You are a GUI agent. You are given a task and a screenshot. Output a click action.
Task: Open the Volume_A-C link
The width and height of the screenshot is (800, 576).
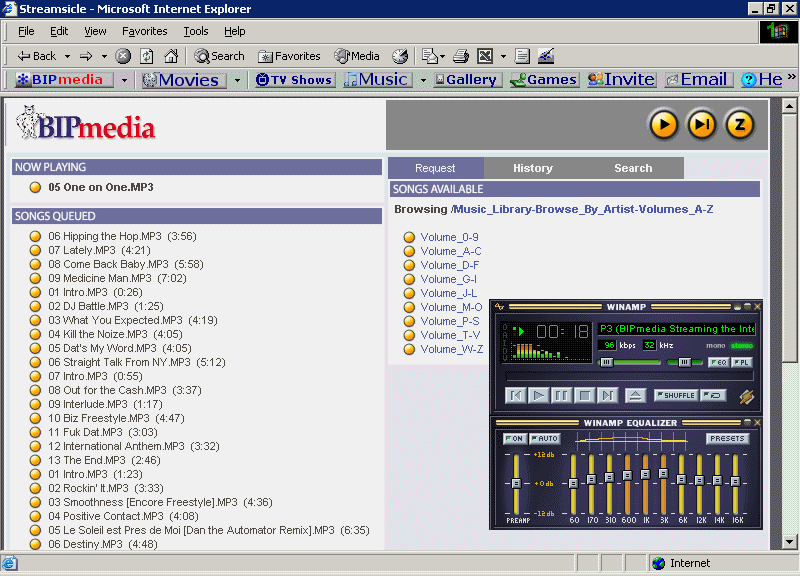[x=451, y=251]
